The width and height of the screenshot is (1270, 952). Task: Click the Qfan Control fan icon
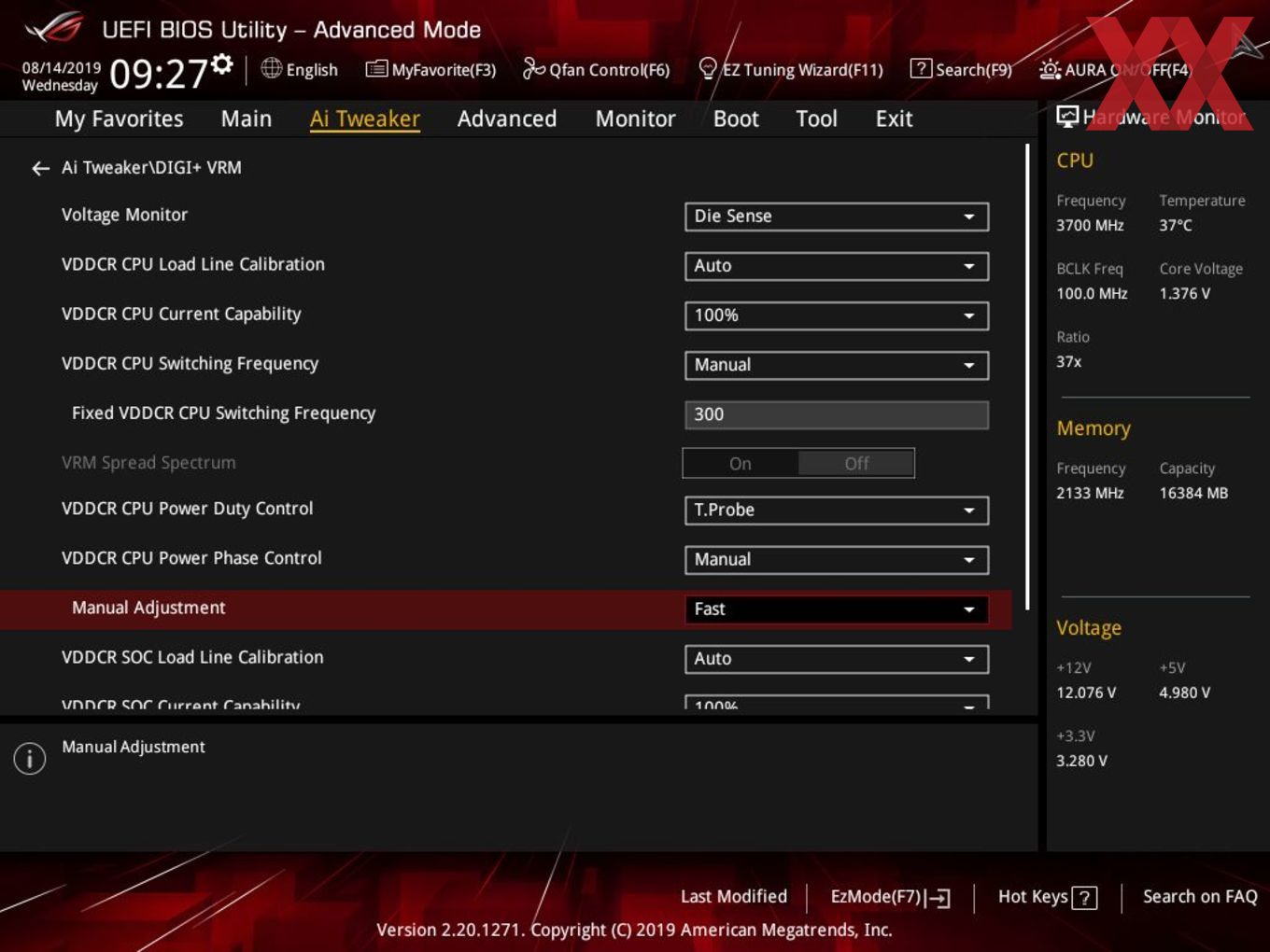(533, 68)
